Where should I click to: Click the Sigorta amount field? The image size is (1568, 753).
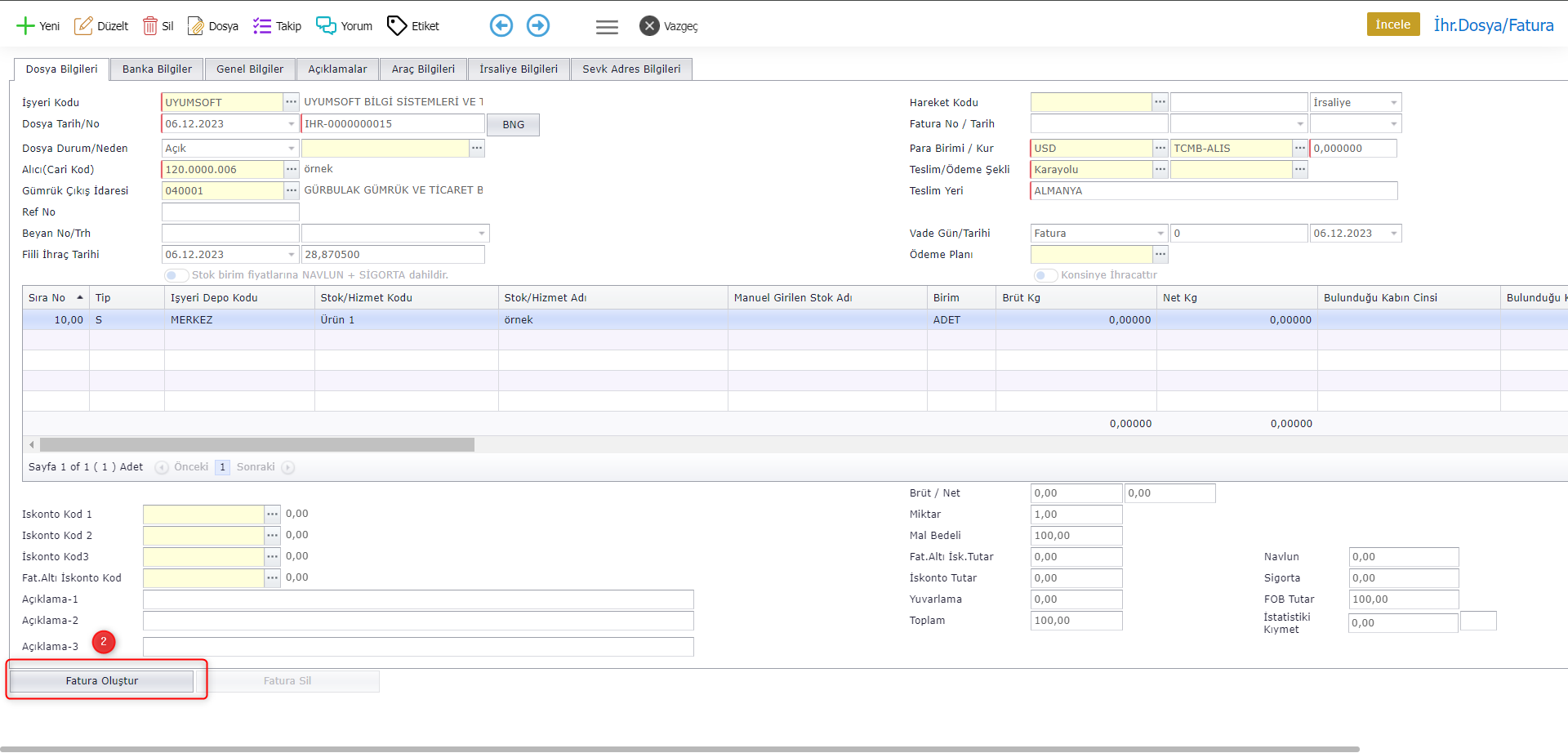tap(1404, 578)
